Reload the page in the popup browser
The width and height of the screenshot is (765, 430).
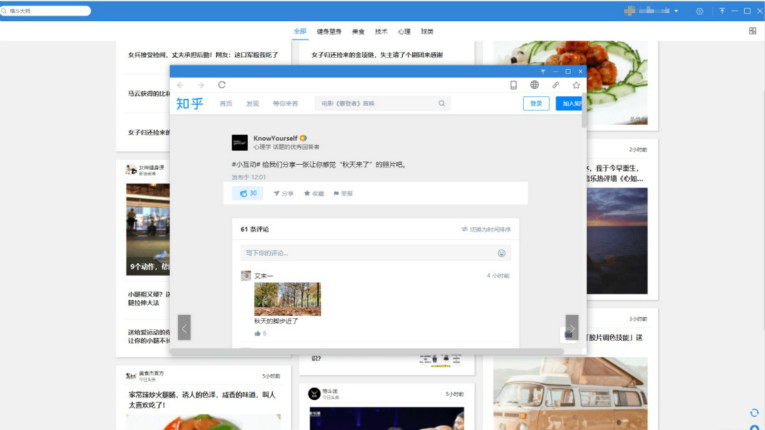pyautogui.click(x=221, y=85)
